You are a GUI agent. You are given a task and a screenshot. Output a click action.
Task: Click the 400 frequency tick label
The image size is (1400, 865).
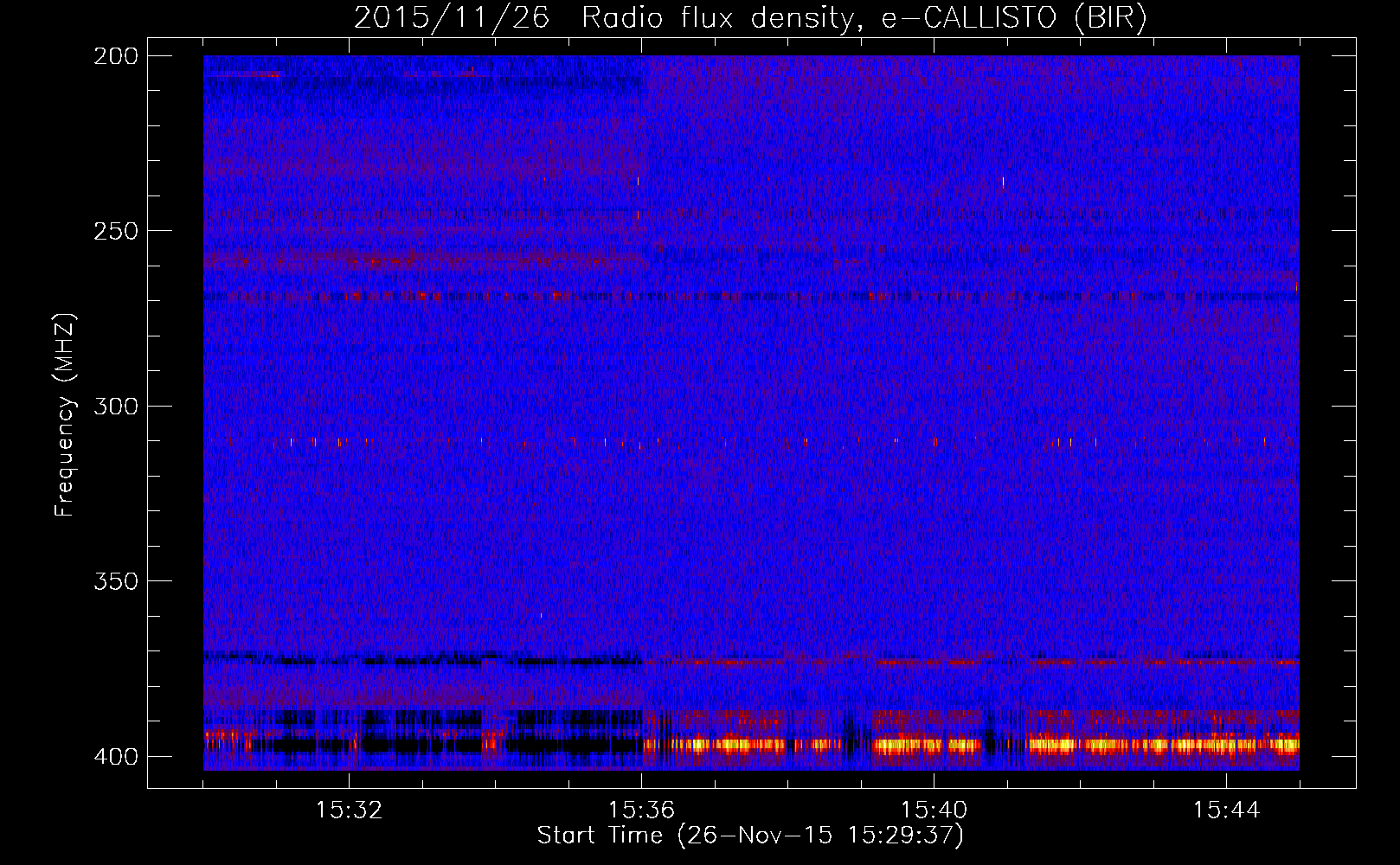click(116, 757)
